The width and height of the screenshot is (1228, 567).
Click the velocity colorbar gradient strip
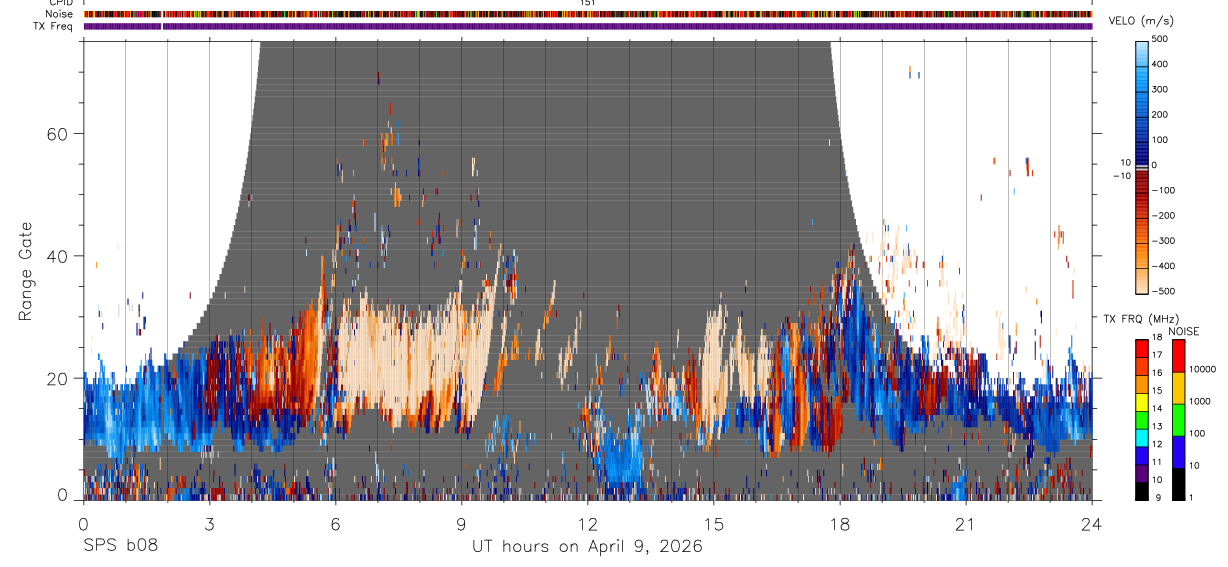tap(1142, 166)
